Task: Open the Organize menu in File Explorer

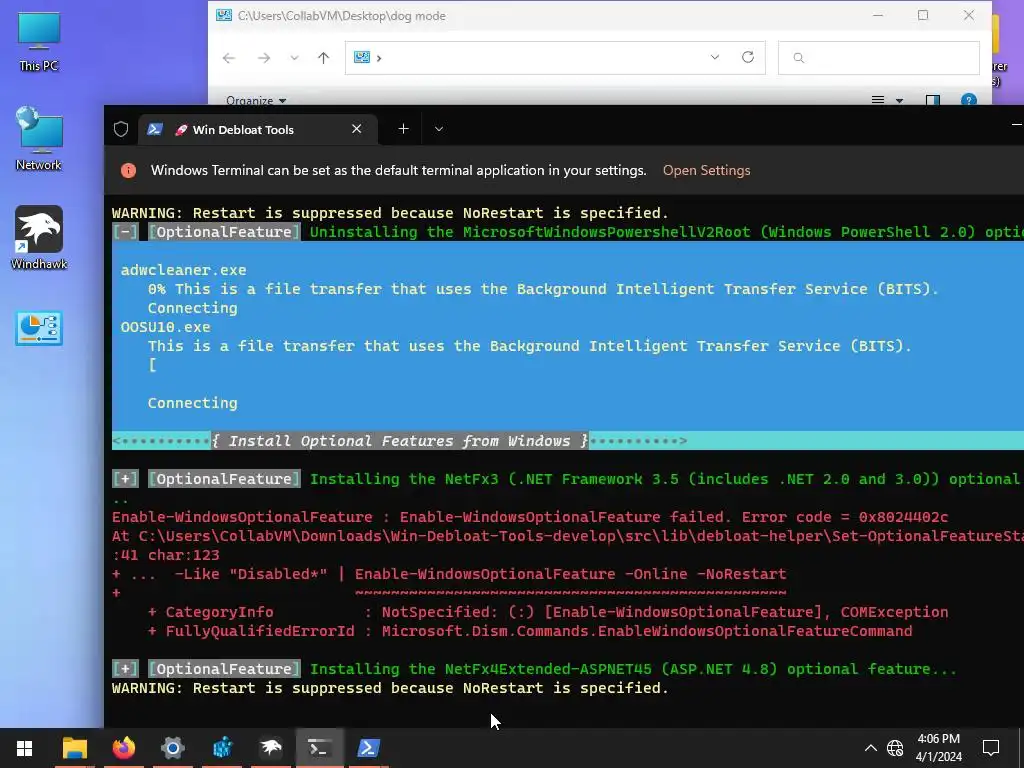Action: point(256,100)
